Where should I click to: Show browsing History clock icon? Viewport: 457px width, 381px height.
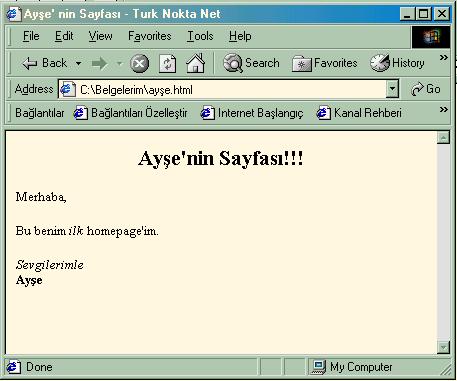coord(380,63)
